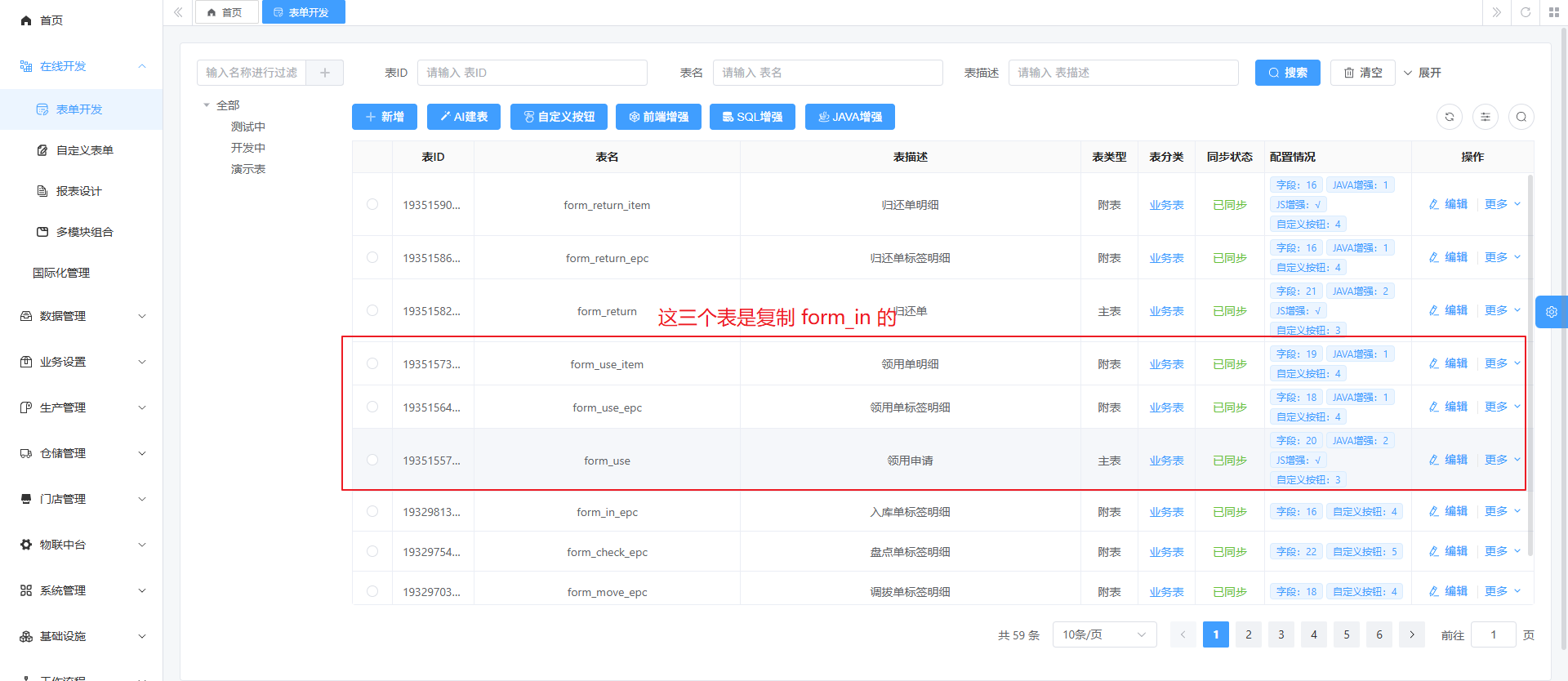
Task: Click the 搜索 button
Action: point(1288,73)
